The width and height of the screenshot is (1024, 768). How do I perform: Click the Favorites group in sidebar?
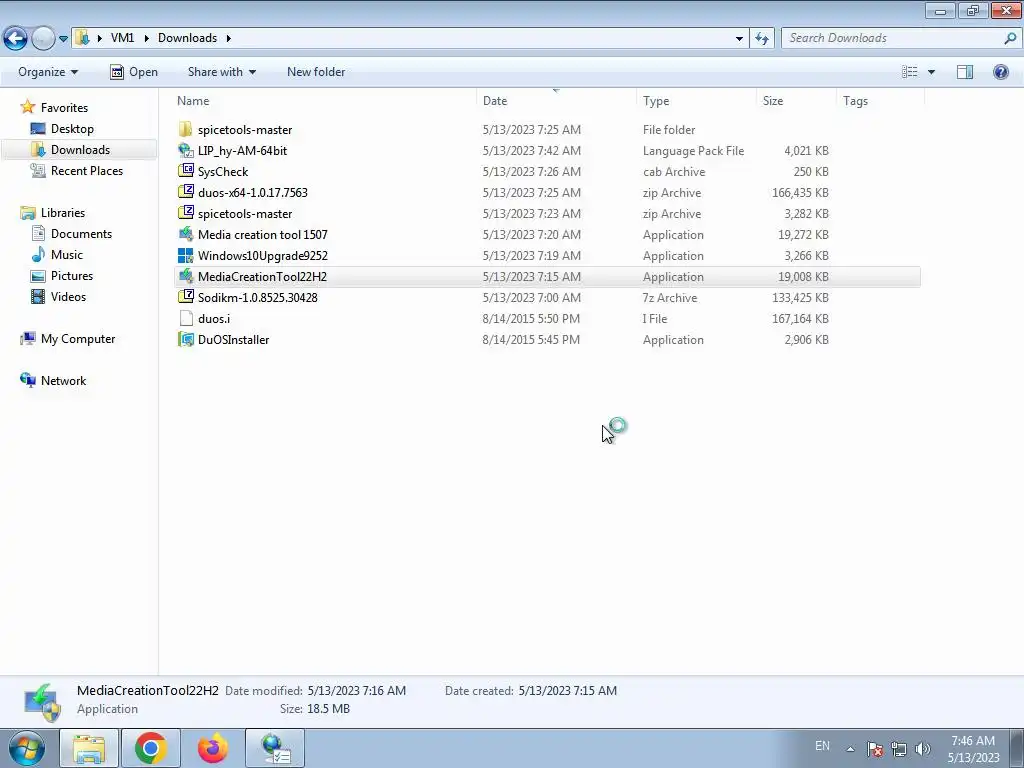(x=54, y=107)
